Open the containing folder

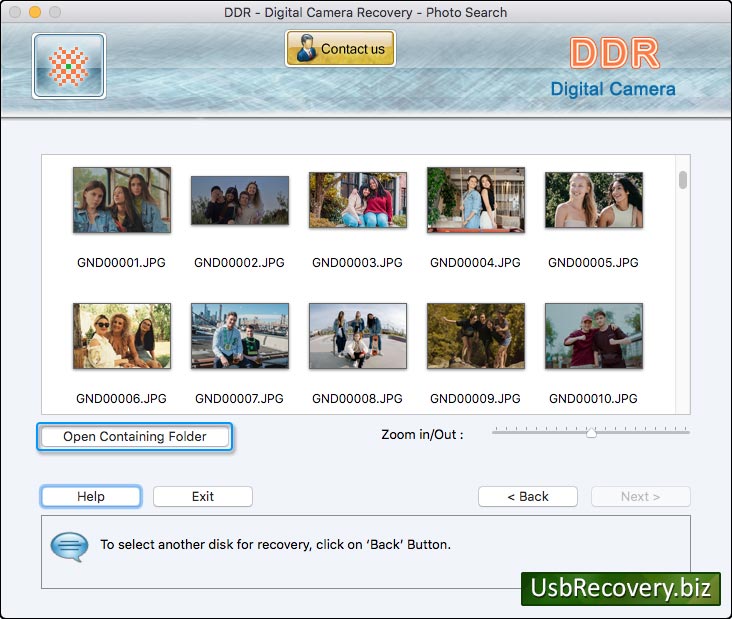pos(134,436)
